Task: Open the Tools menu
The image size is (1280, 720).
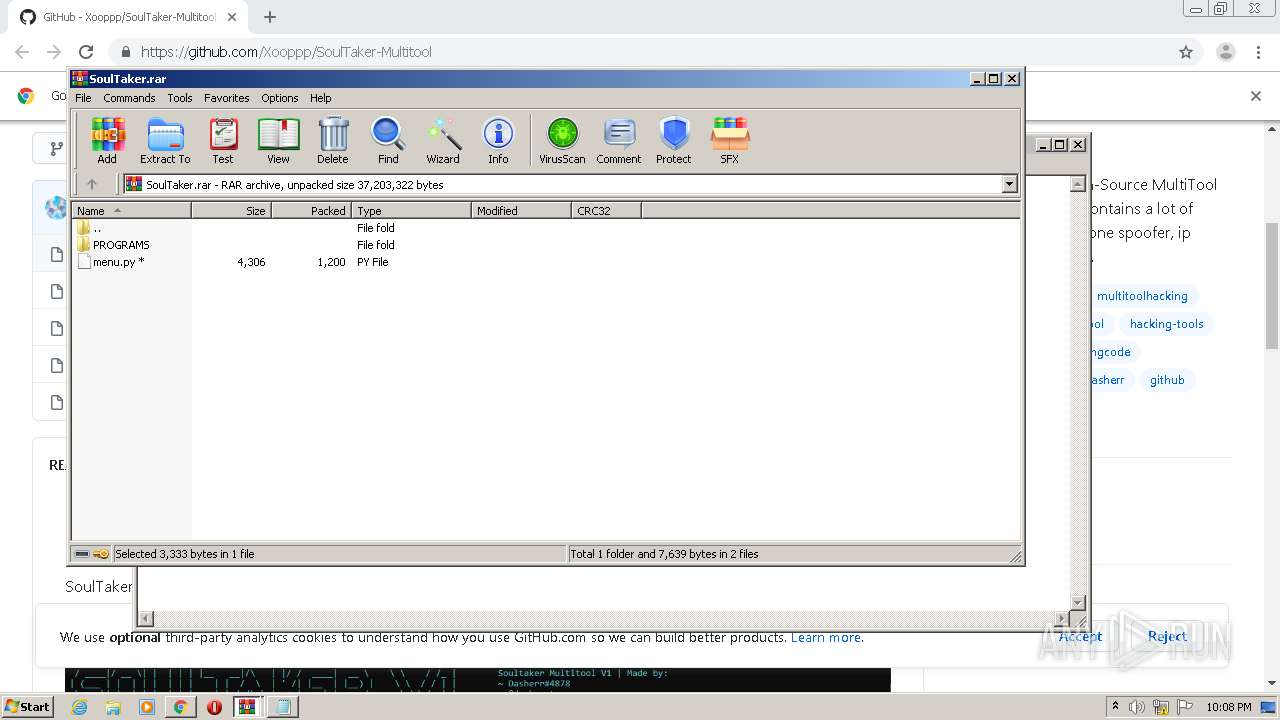Action: [180, 98]
